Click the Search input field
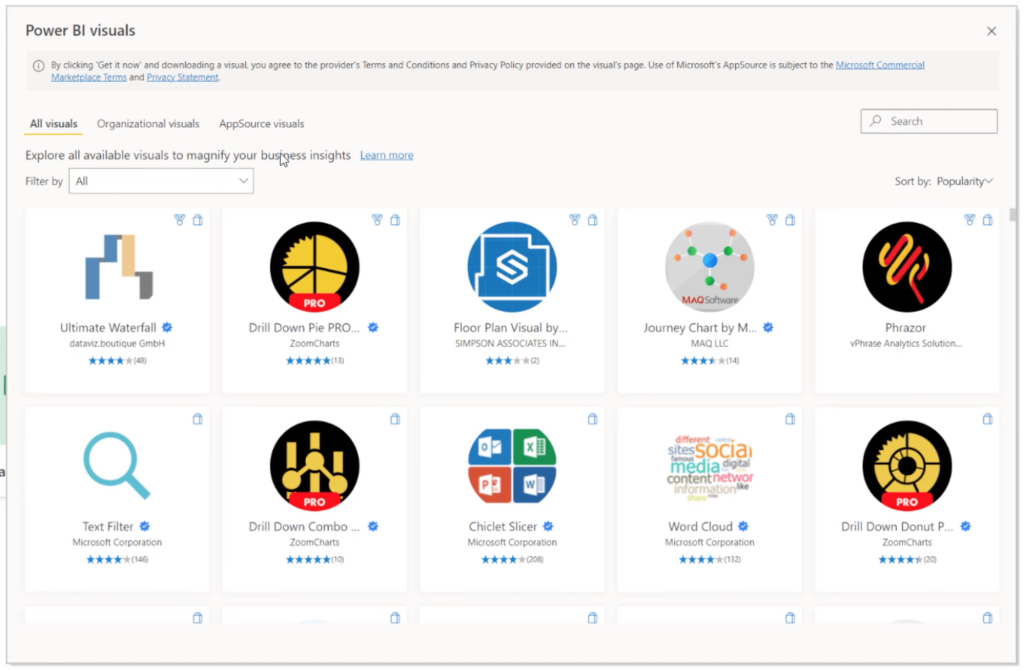 click(929, 122)
